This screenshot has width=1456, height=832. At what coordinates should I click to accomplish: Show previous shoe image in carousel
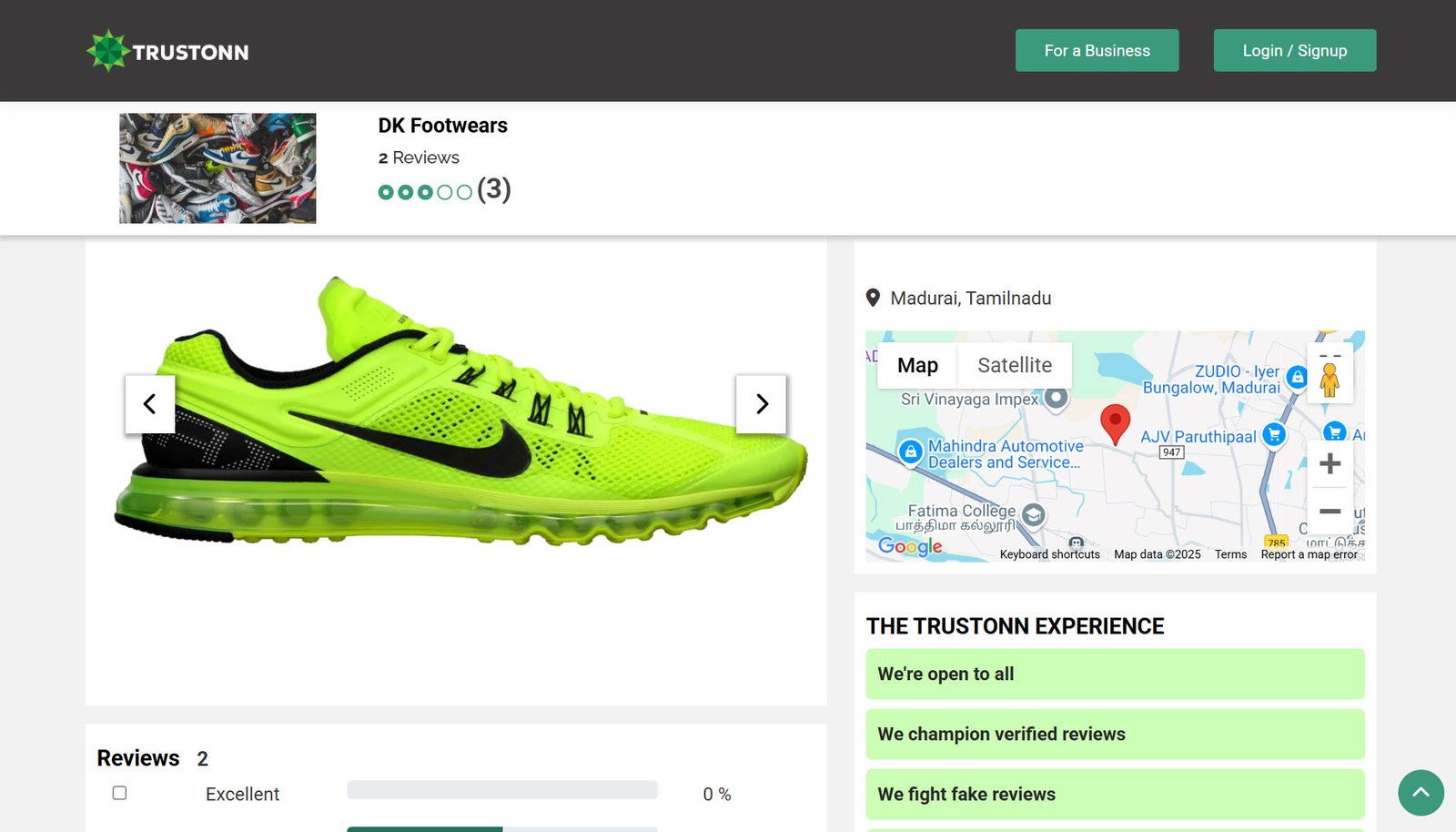pos(150,403)
